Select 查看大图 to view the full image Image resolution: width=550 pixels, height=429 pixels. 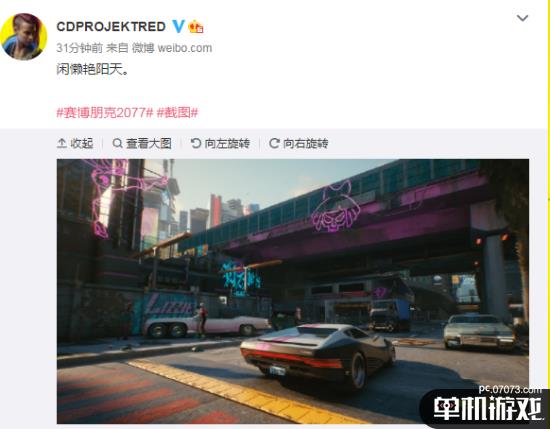(149, 143)
